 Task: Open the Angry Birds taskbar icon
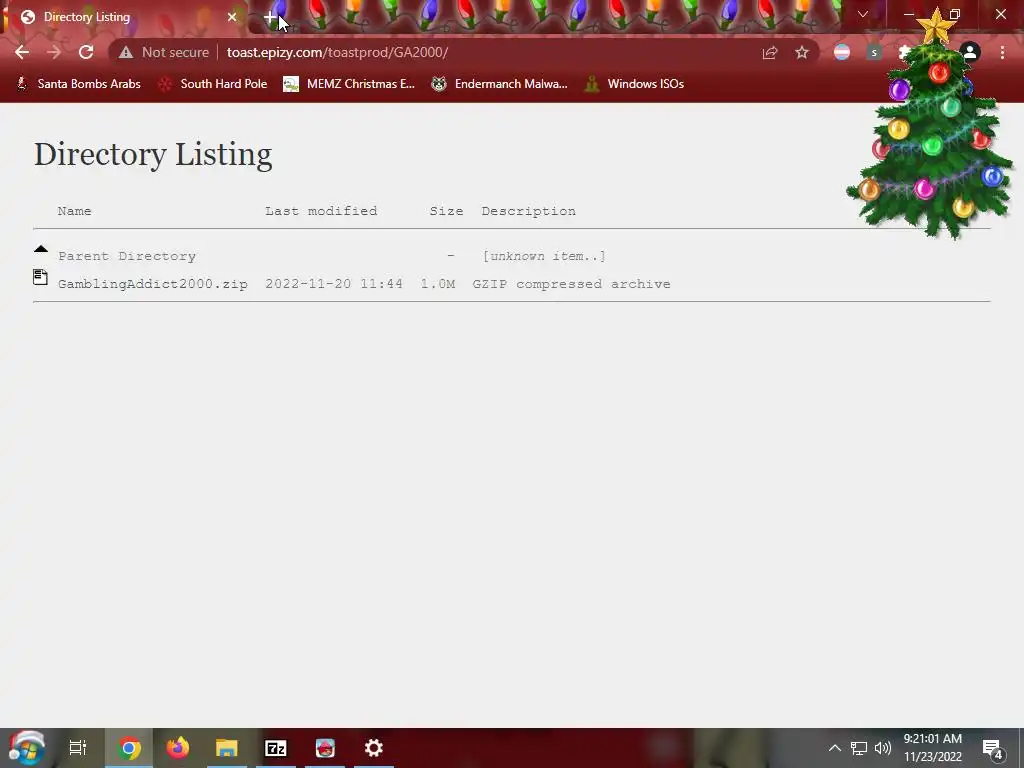pyautogui.click(x=325, y=748)
